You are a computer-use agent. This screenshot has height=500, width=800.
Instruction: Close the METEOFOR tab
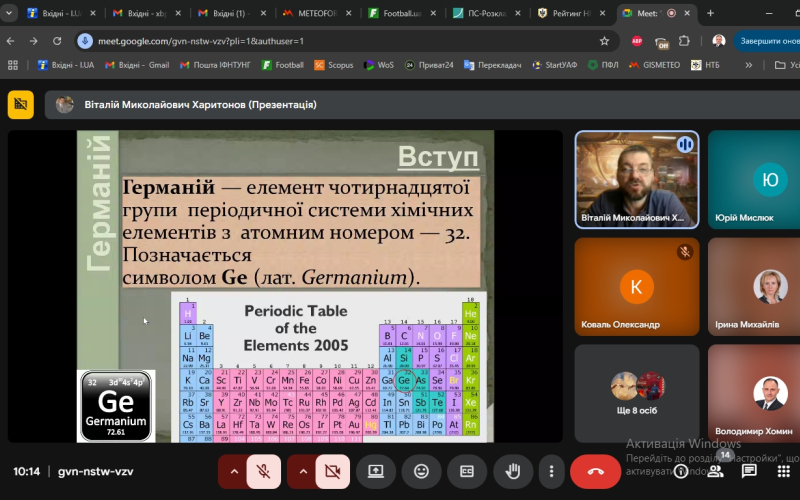pos(348,13)
